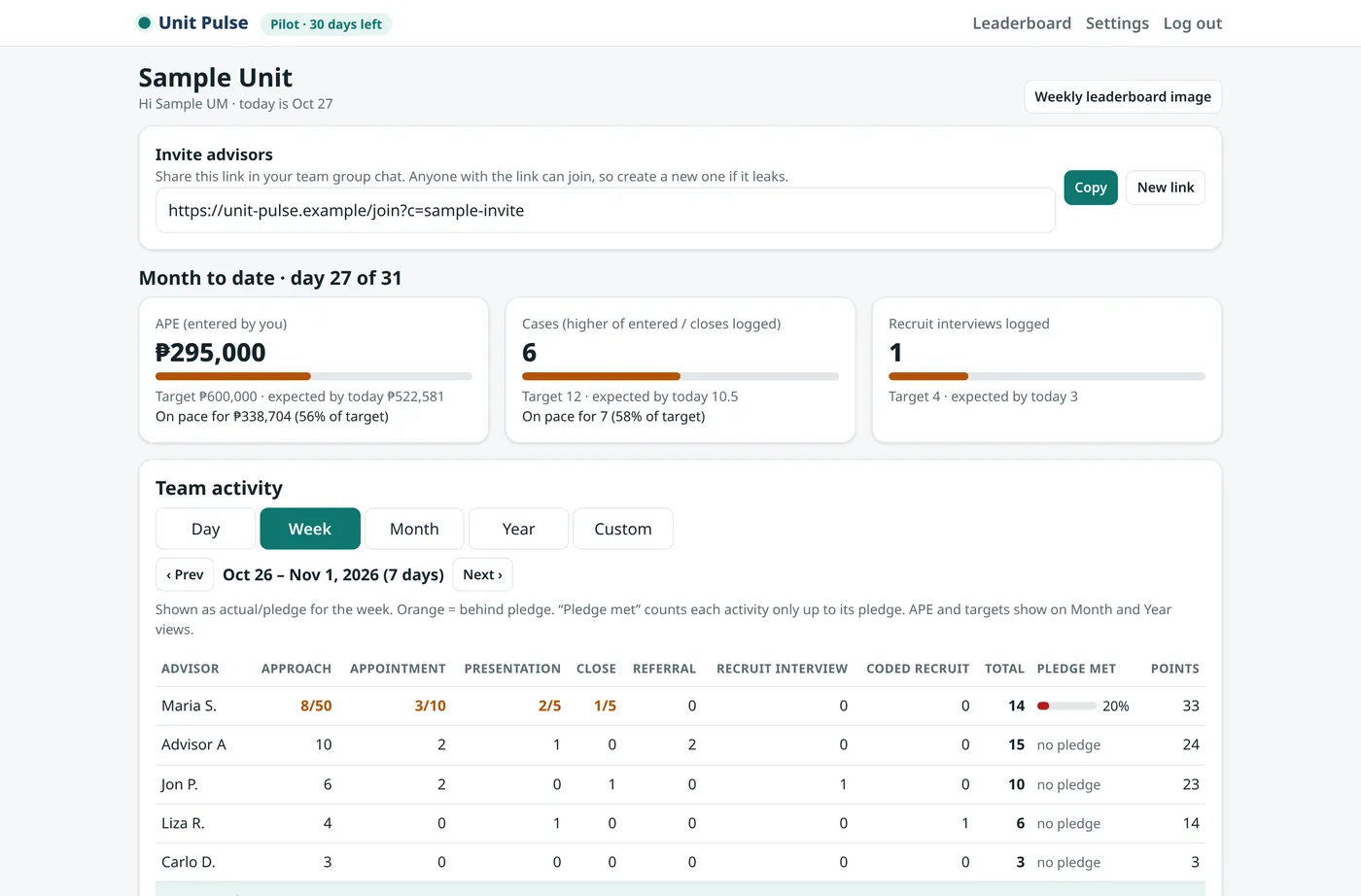Click the Pilot 30 days left badge
Image resolution: width=1361 pixels, height=896 pixels.
pos(326,24)
